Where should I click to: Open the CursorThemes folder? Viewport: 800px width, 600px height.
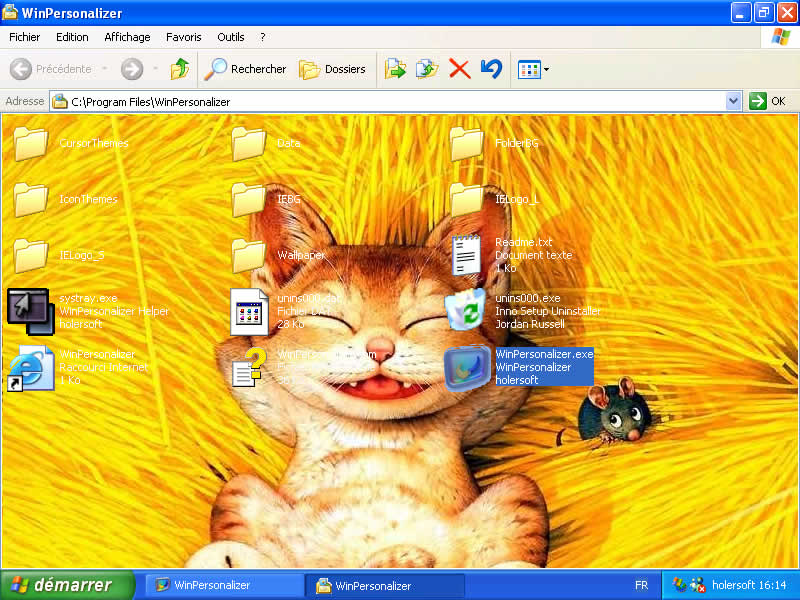pos(31,144)
